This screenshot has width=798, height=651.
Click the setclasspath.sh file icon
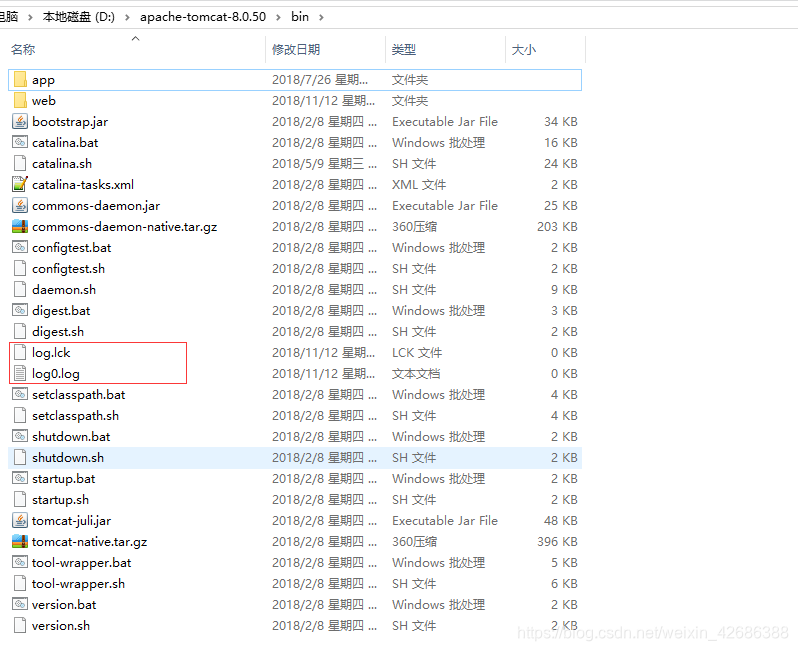click(20, 416)
